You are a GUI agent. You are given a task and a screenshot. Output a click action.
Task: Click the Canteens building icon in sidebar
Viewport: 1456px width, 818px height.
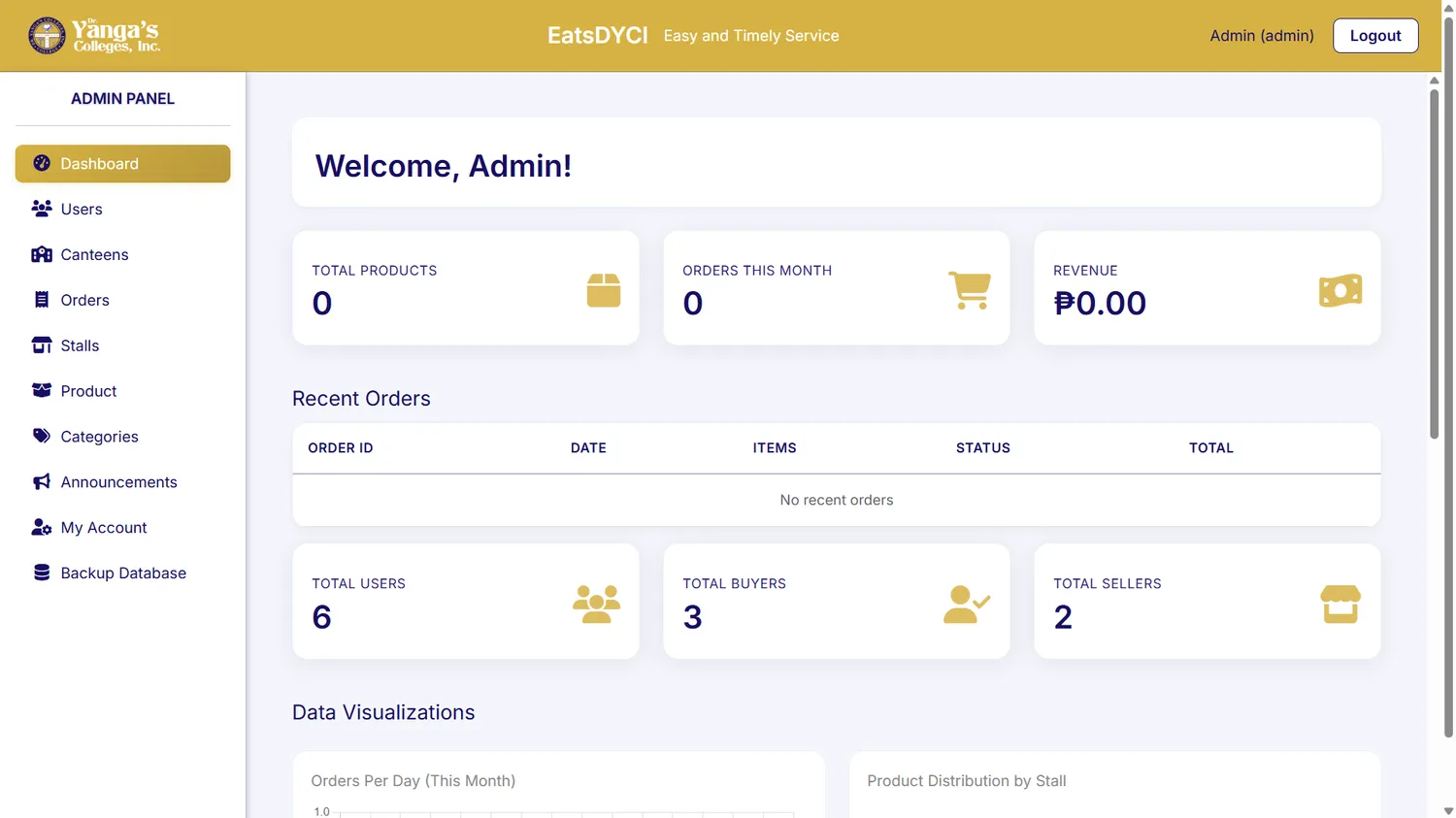pyautogui.click(x=42, y=254)
